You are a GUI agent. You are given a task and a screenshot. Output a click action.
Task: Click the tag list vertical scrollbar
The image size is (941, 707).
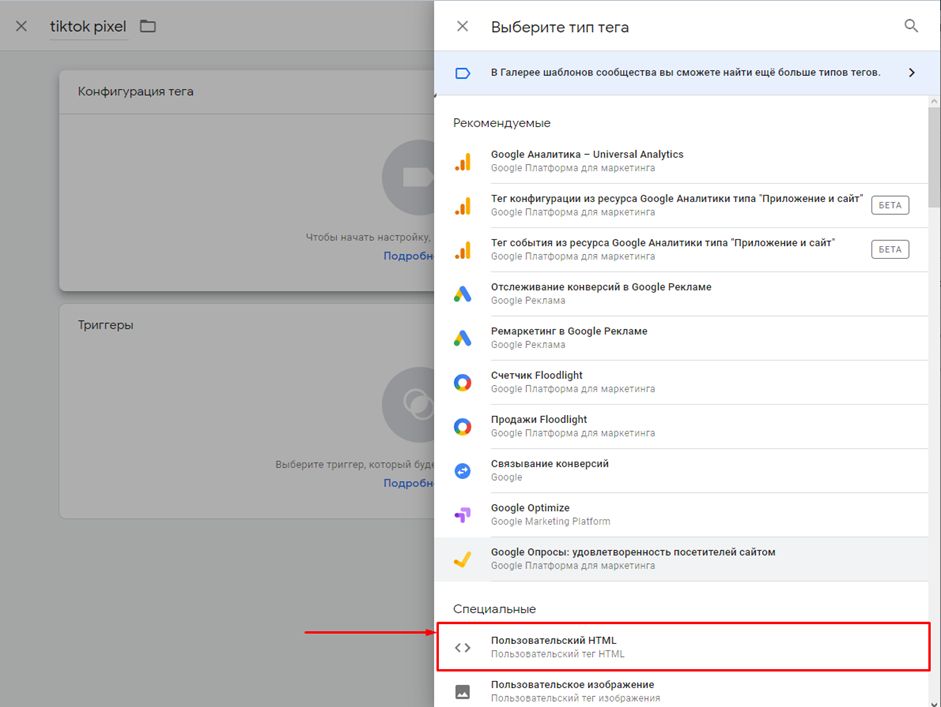(x=934, y=150)
